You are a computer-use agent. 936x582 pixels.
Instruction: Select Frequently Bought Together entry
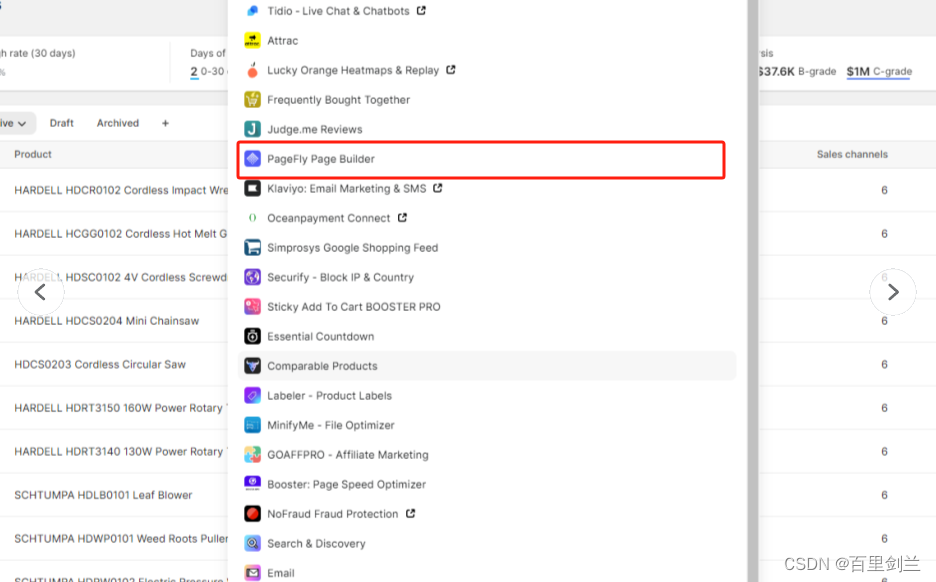coord(487,100)
